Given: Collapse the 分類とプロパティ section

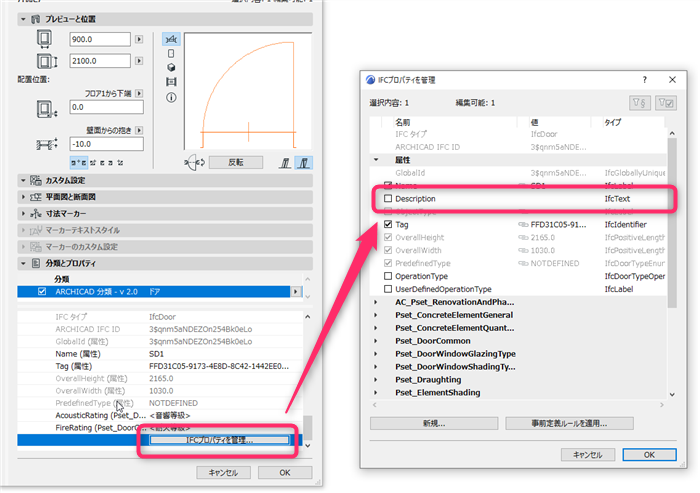Looking at the screenshot, I should (23, 263).
